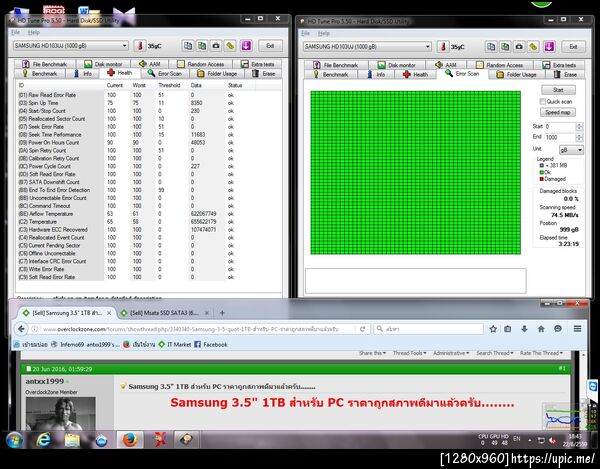
Task: Bookmark this page with star icon
Action: pyautogui.click(x=493, y=329)
